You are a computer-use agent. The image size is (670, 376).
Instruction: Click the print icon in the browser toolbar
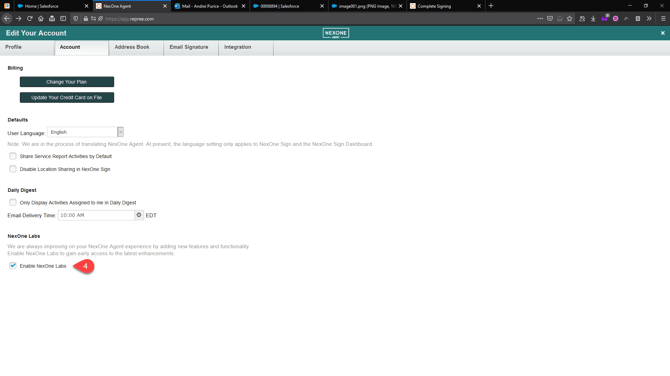coord(52,19)
